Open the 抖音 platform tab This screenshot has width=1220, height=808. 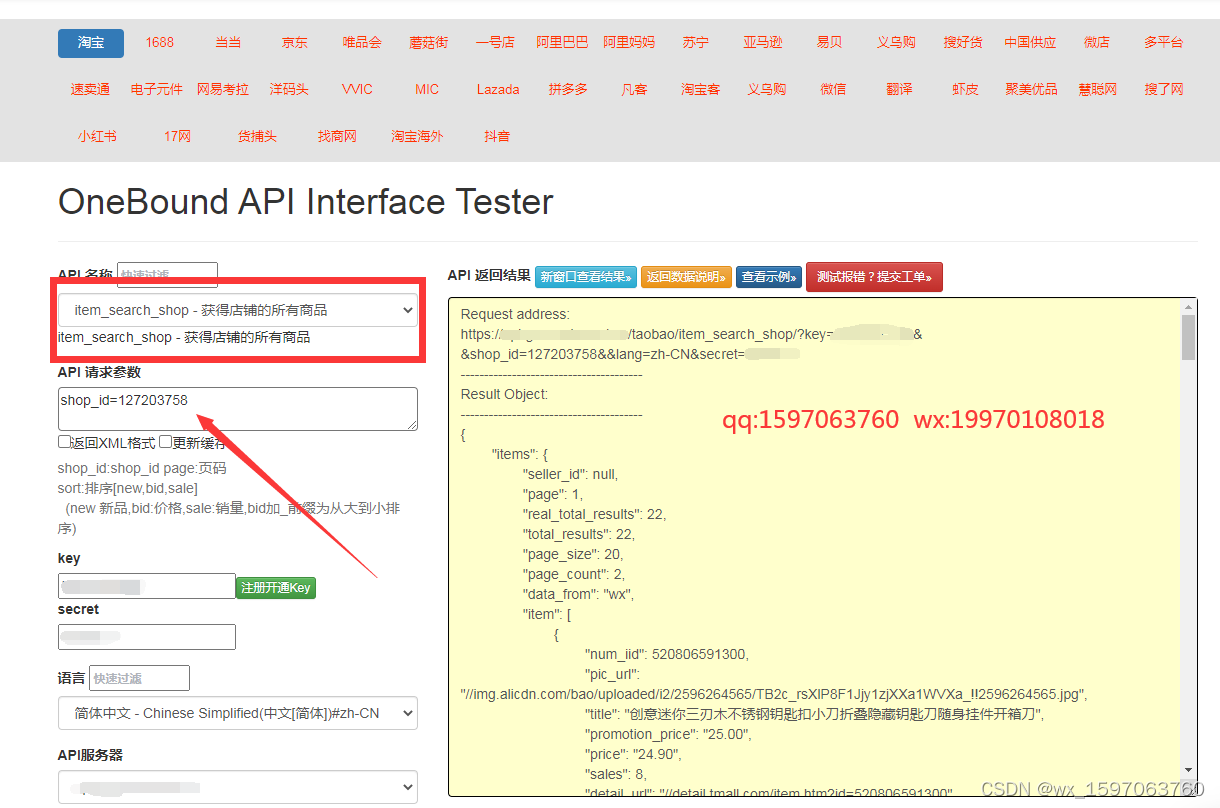(x=497, y=136)
